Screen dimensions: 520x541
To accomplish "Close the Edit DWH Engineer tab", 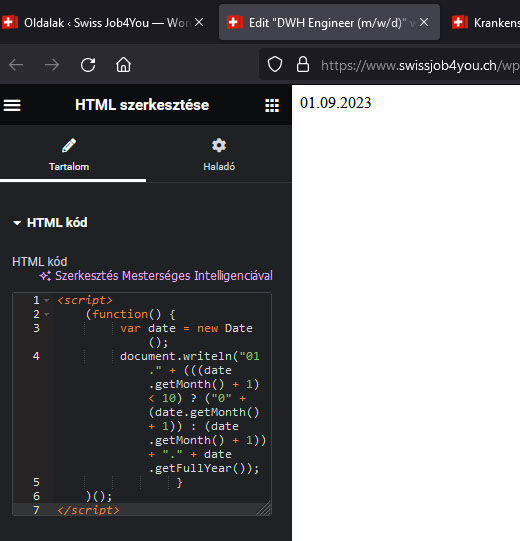I will tap(424, 23).
